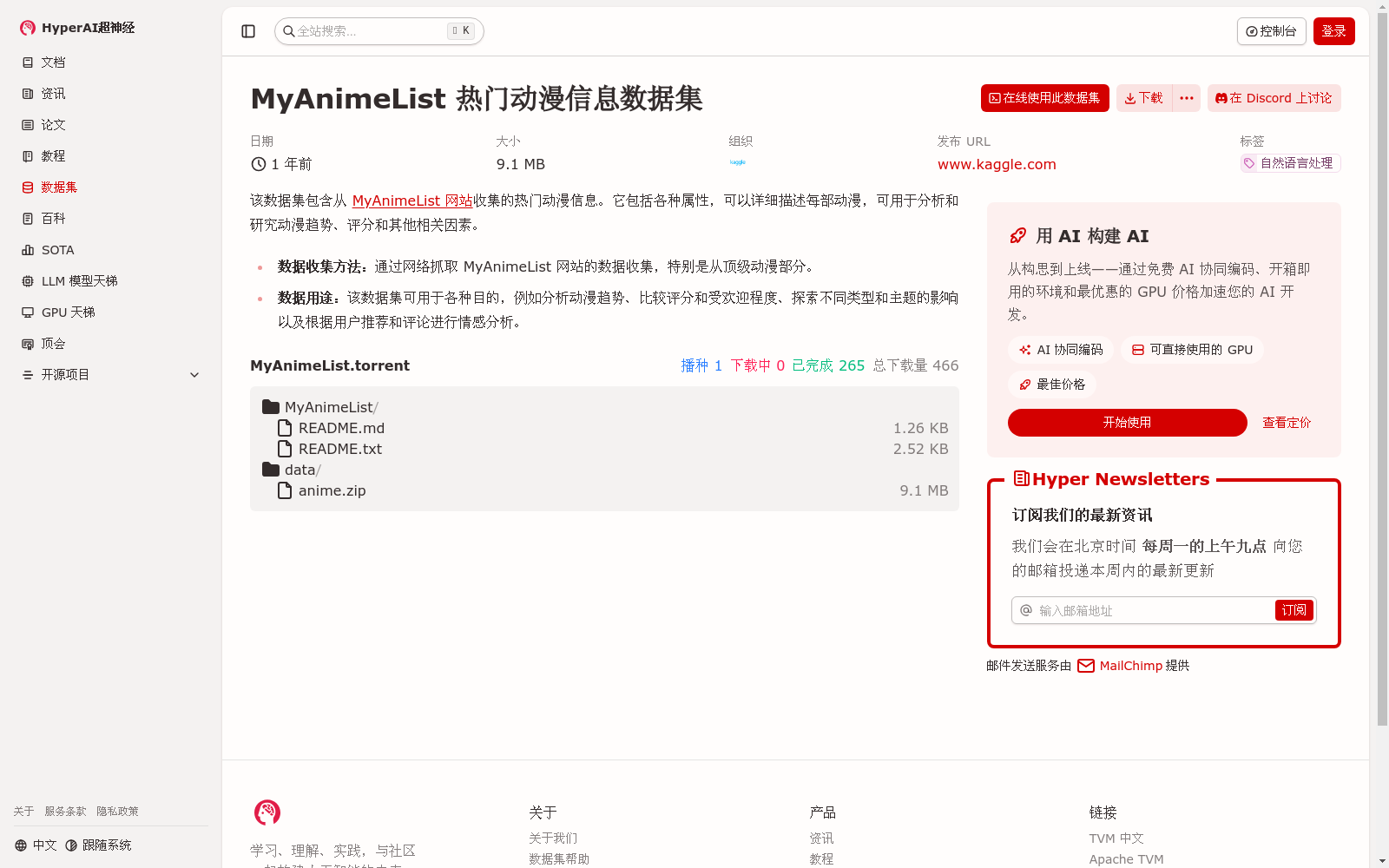Click the HyperAI超神经 logo

[77, 28]
